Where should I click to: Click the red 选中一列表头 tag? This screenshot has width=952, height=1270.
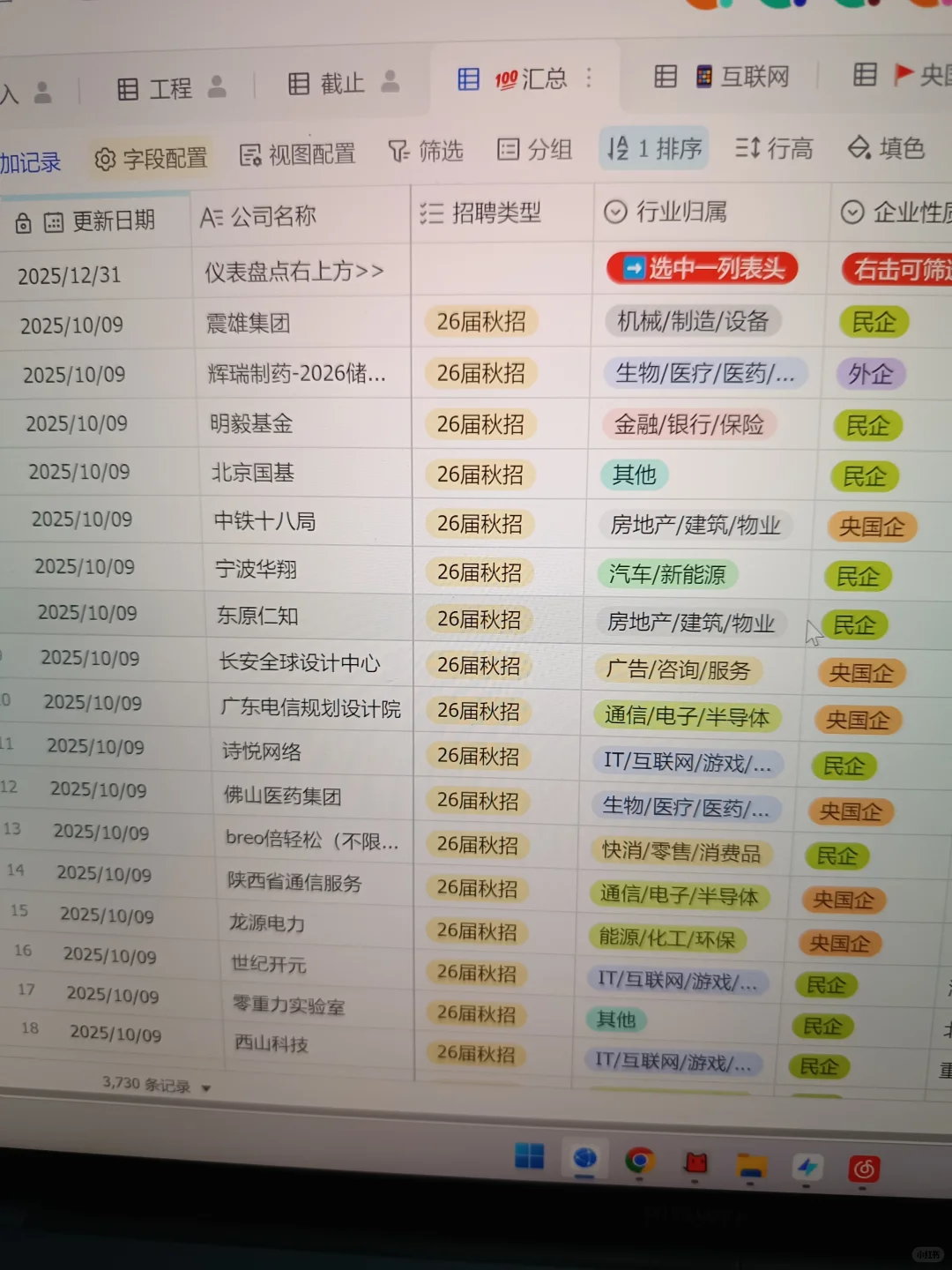point(702,268)
